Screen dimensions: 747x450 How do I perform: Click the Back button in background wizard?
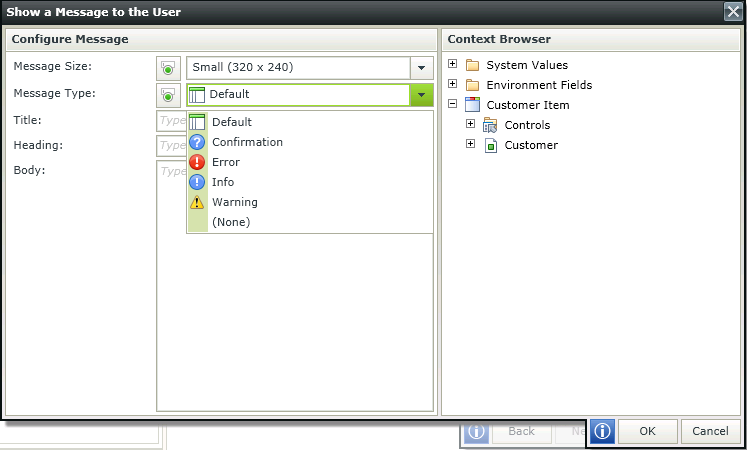pos(521,431)
